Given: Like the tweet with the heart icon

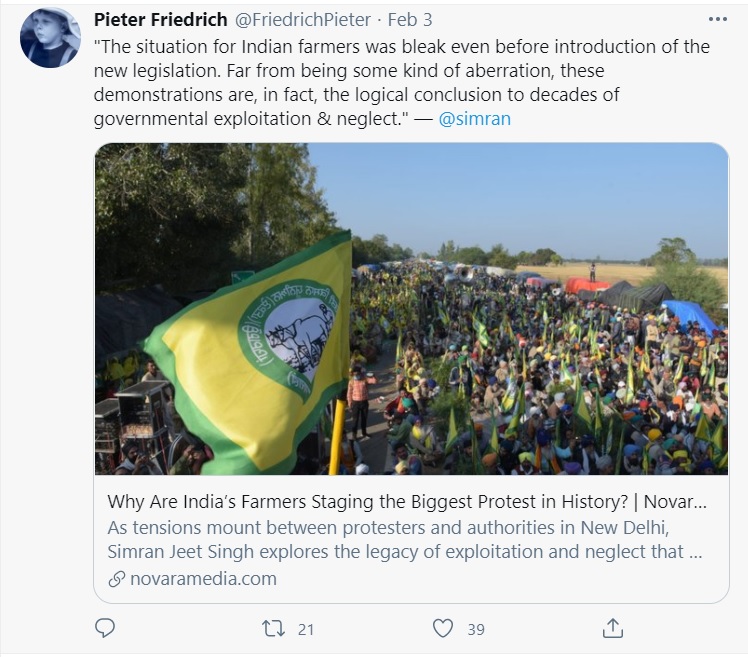Looking at the screenshot, I should (443, 628).
